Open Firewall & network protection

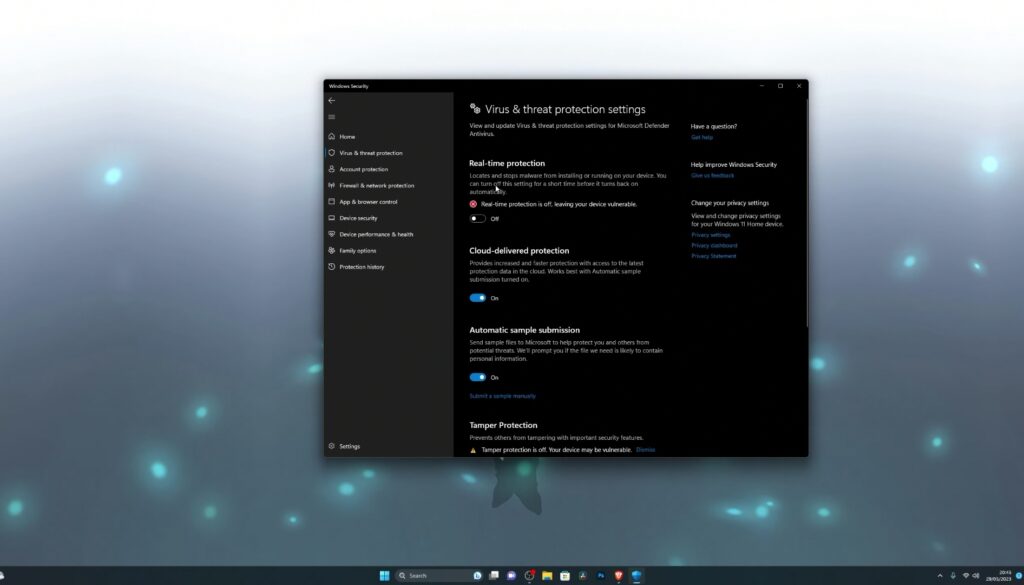[376, 185]
